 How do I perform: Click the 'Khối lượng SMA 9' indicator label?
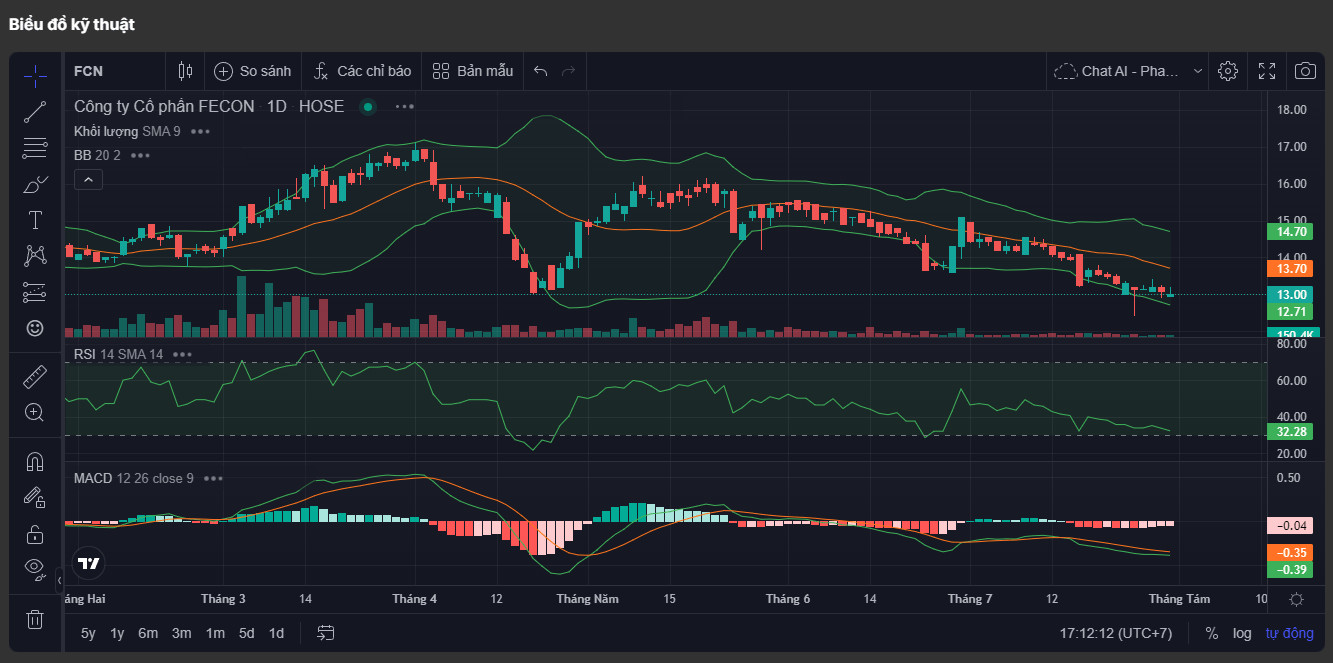[x=127, y=131]
